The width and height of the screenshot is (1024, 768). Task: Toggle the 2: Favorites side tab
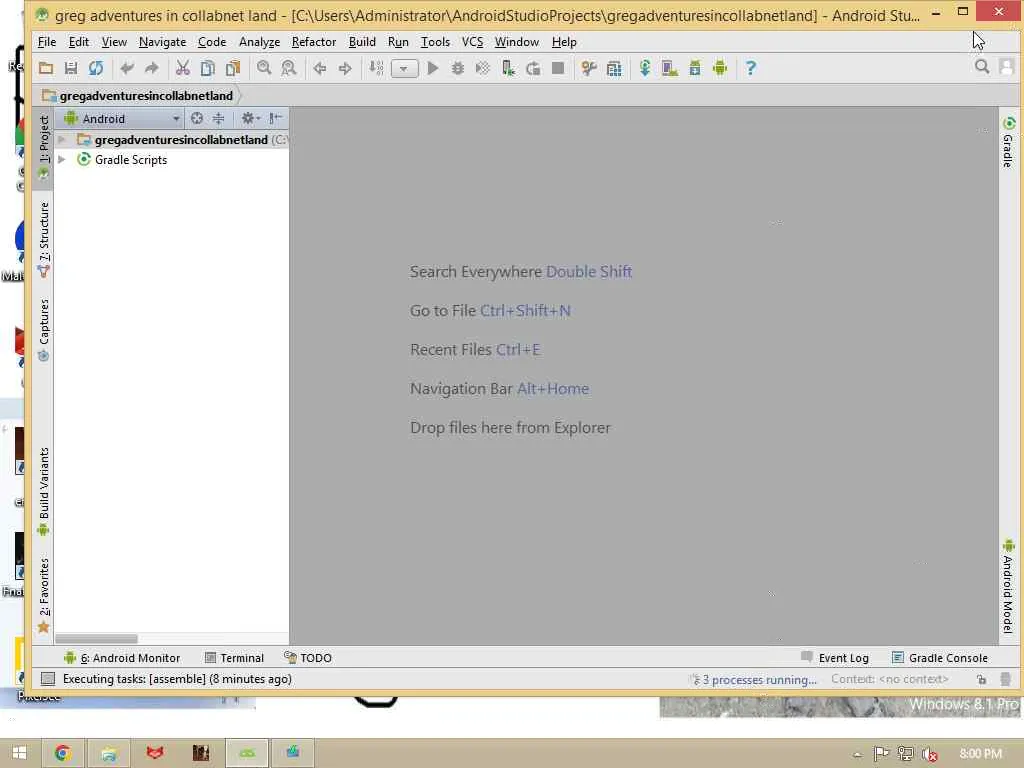tap(43, 594)
